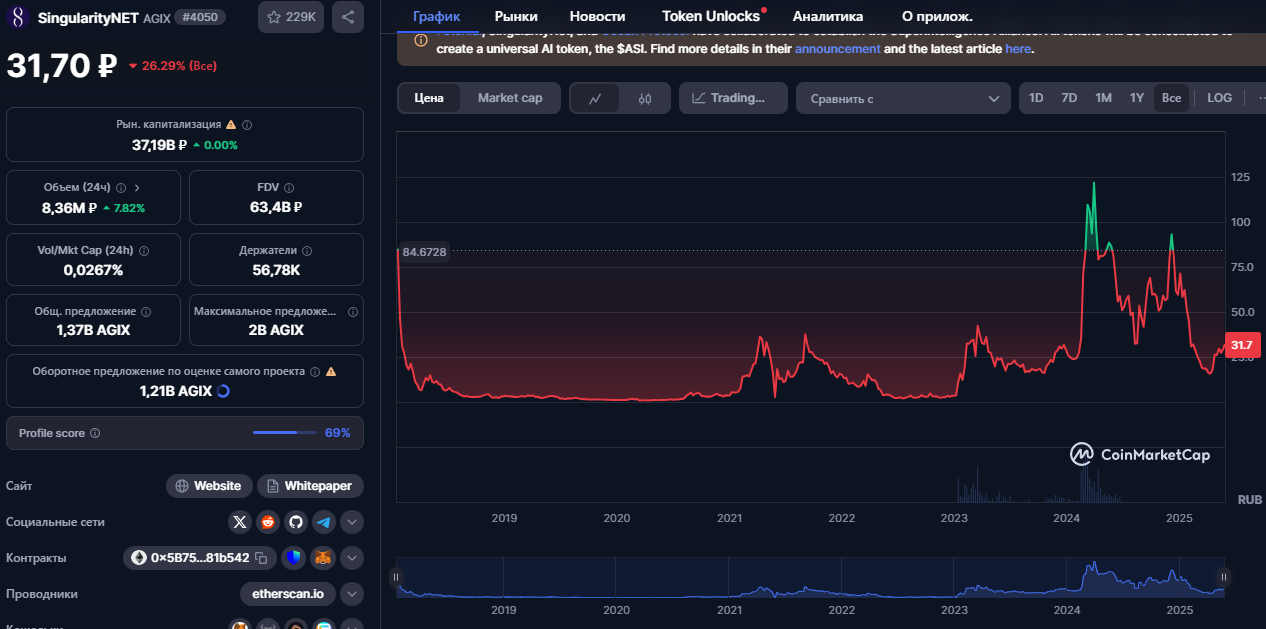
Task: Set chart range to Все
Action: 1171,98
